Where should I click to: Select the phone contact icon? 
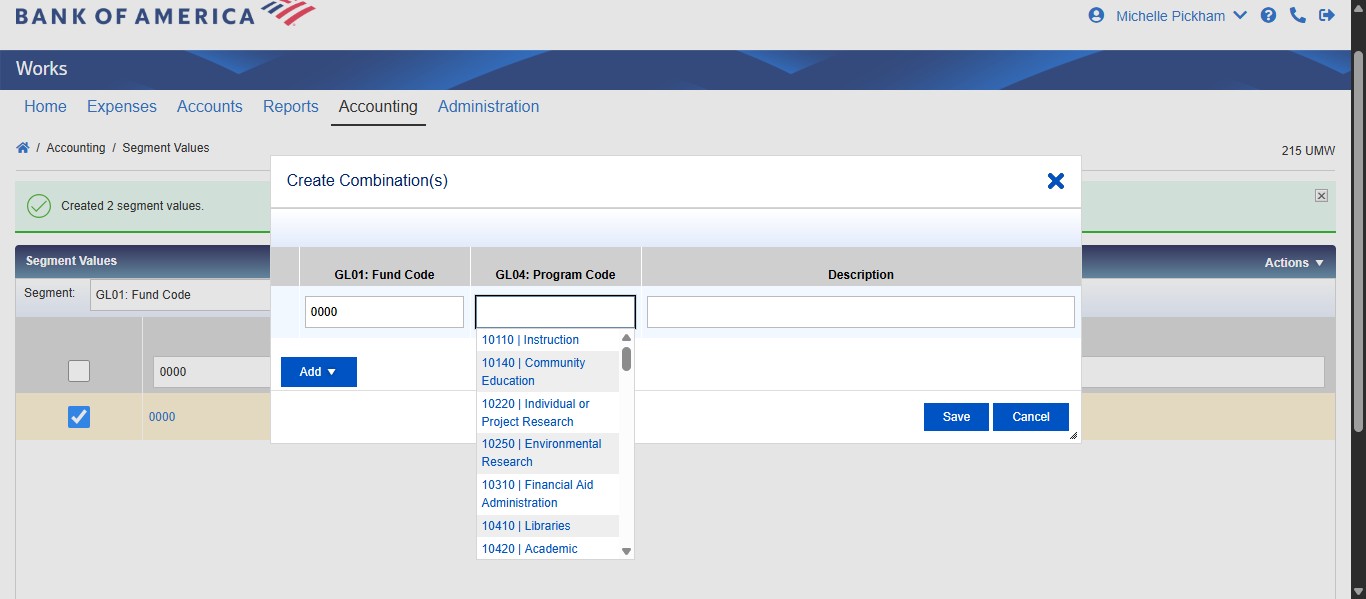click(x=1298, y=15)
